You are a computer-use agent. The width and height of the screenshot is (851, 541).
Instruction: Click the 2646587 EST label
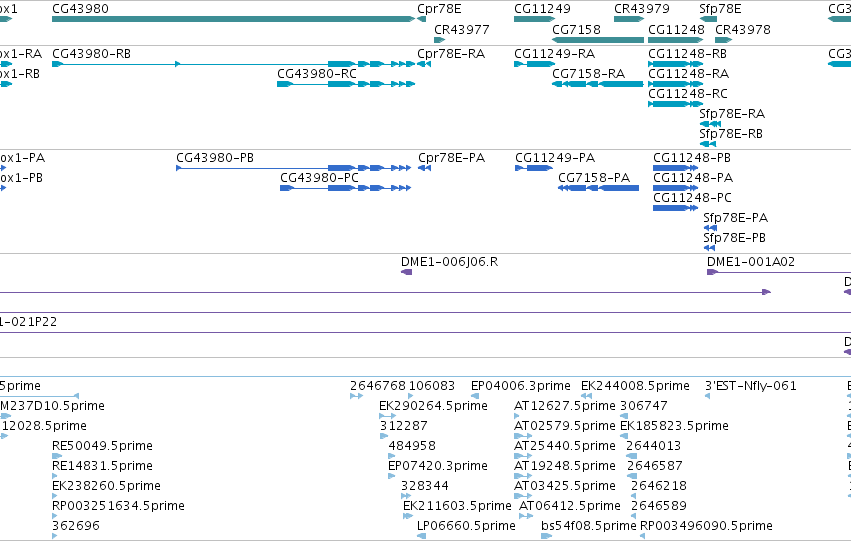(655, 466)
